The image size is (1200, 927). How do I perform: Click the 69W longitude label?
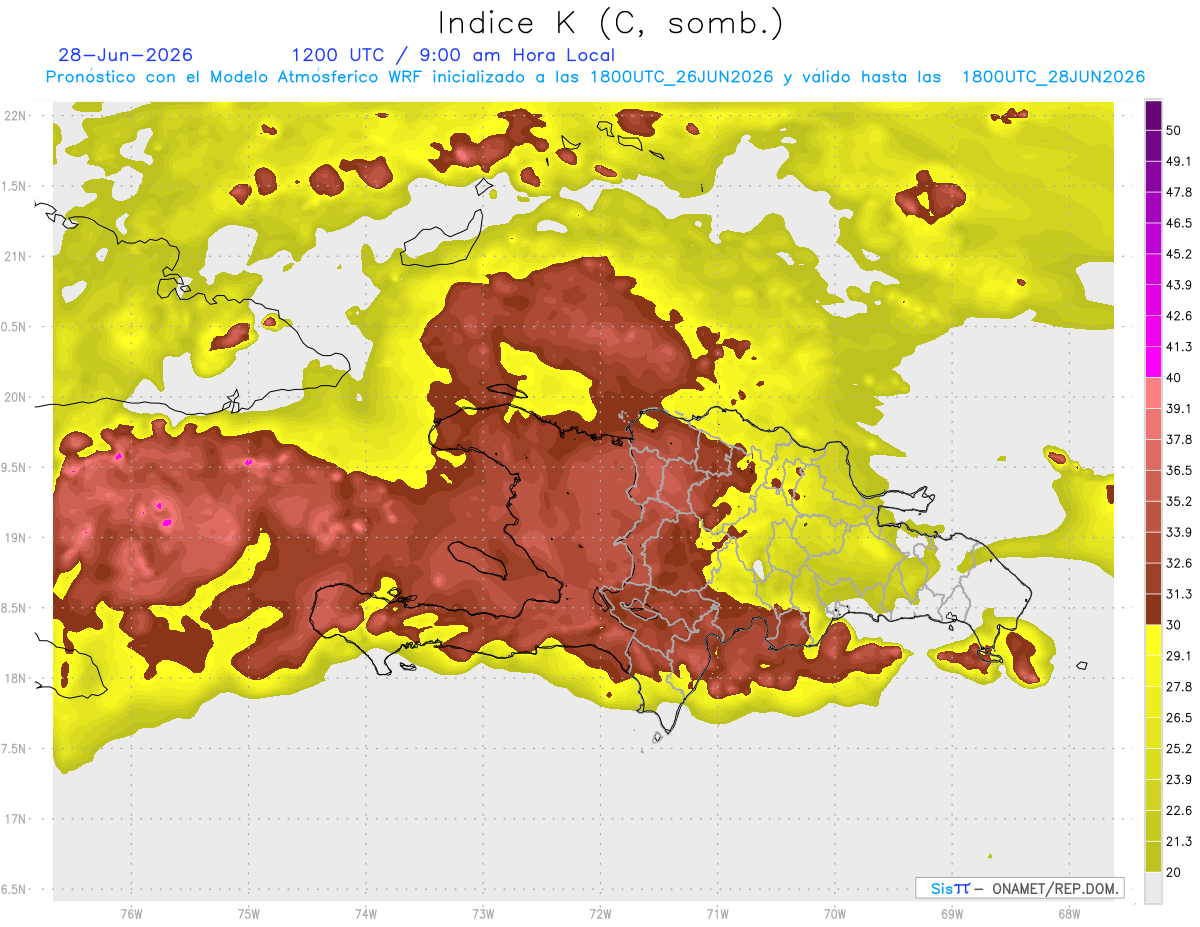pos(951,913)
